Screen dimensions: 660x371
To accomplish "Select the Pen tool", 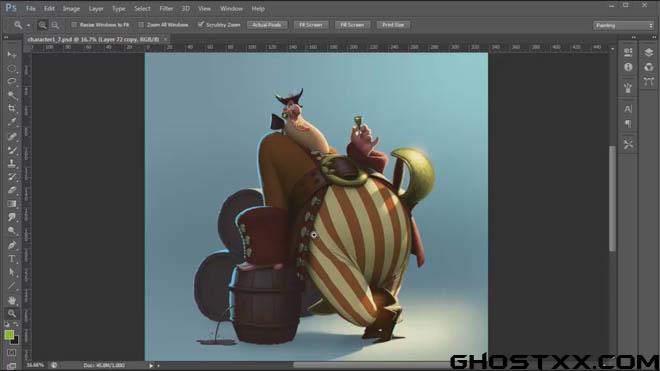I will 12,245.
